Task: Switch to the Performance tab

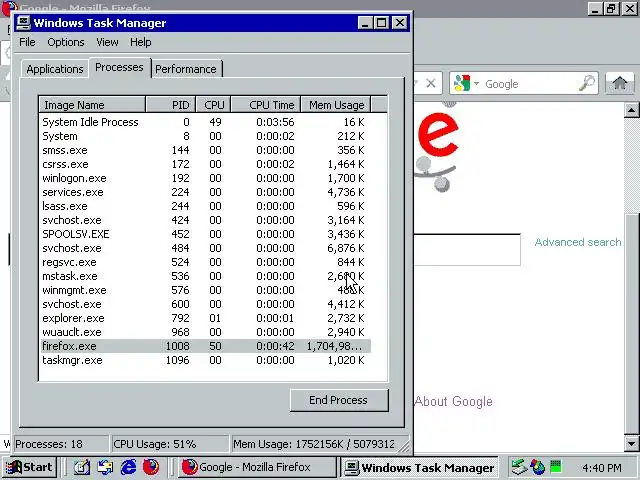Action: 186,69
